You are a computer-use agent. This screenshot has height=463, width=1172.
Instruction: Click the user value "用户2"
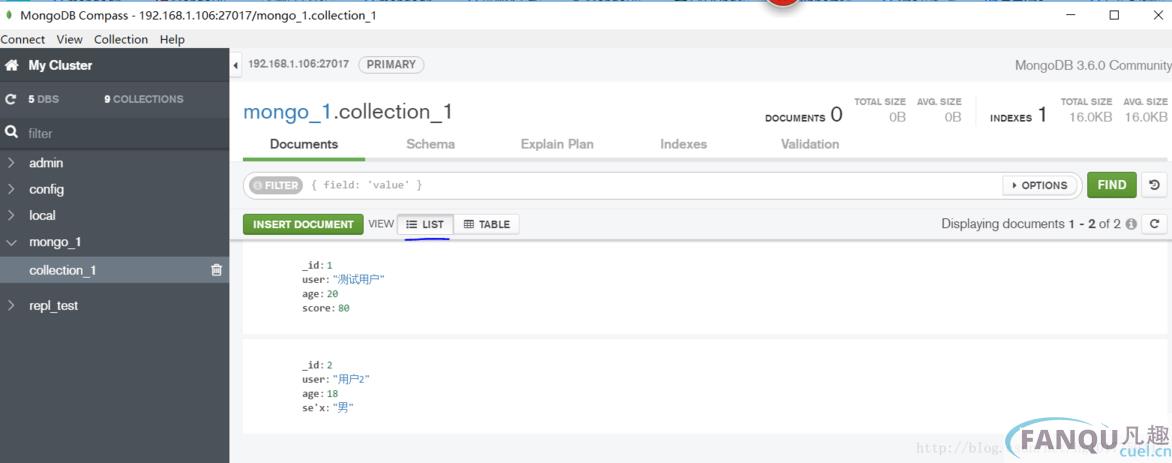[x=351, y=379]
